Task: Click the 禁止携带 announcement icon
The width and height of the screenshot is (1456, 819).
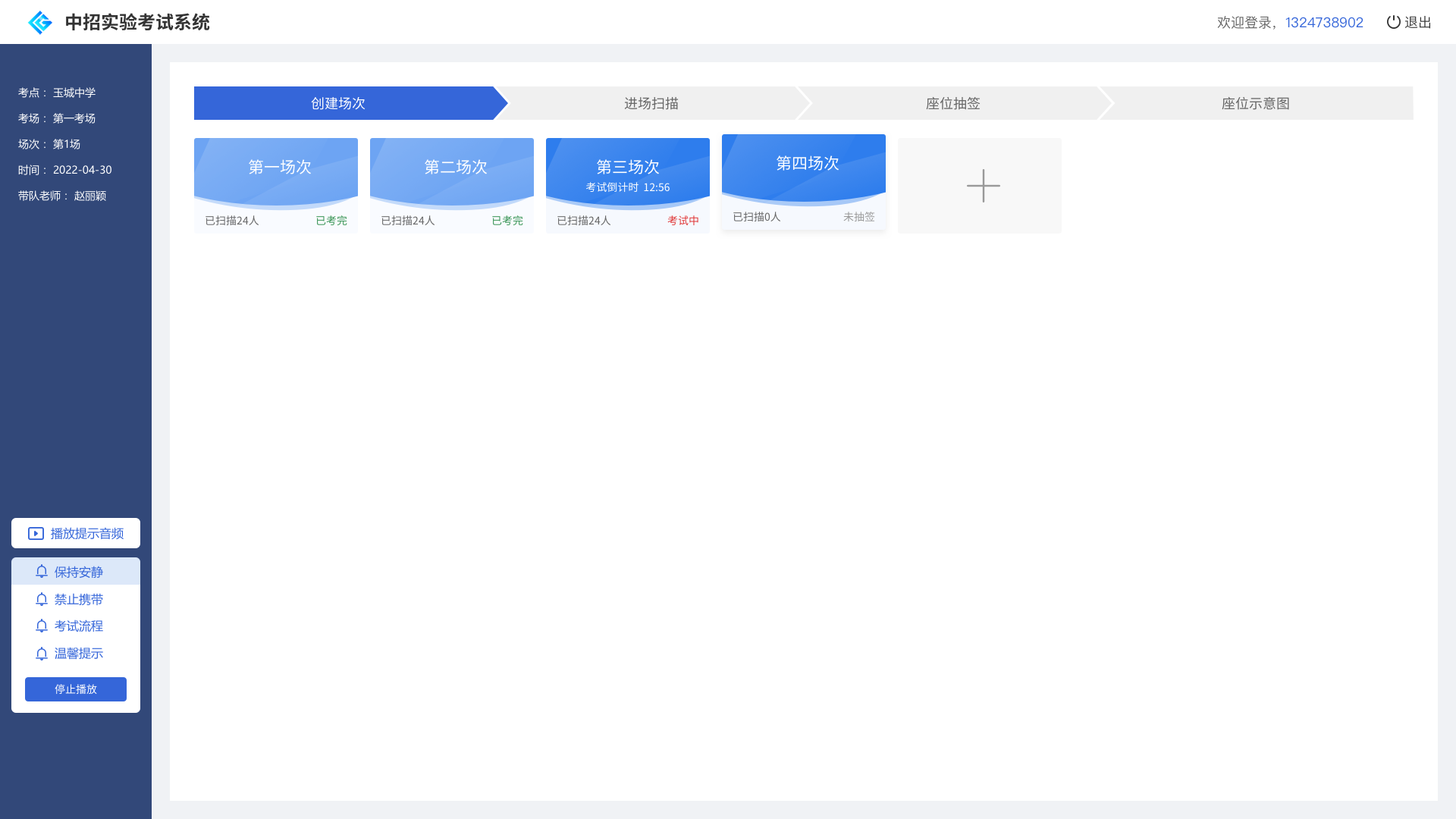Action: click(x=41, y=598)
